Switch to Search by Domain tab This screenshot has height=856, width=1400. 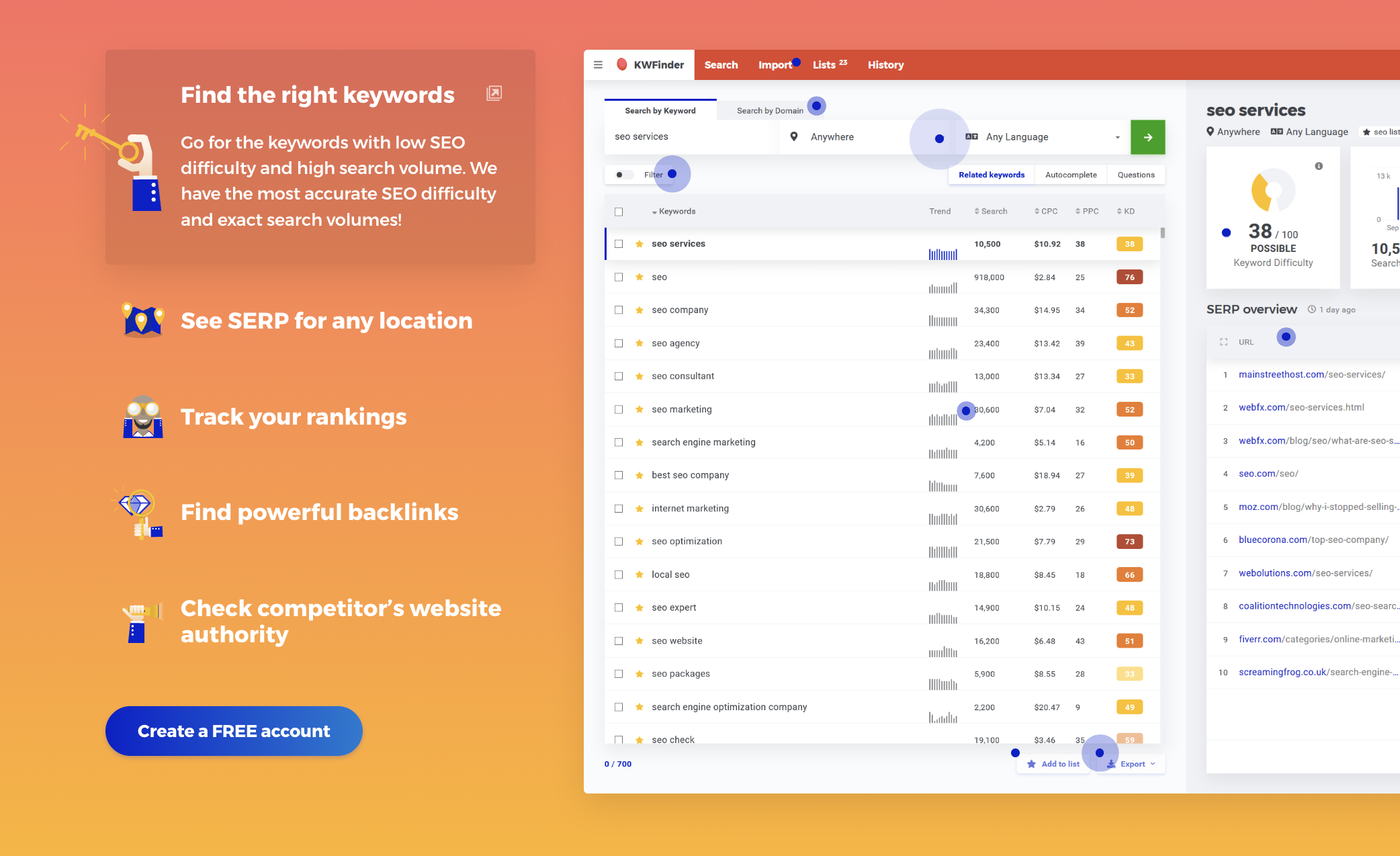tap(770, 111)
